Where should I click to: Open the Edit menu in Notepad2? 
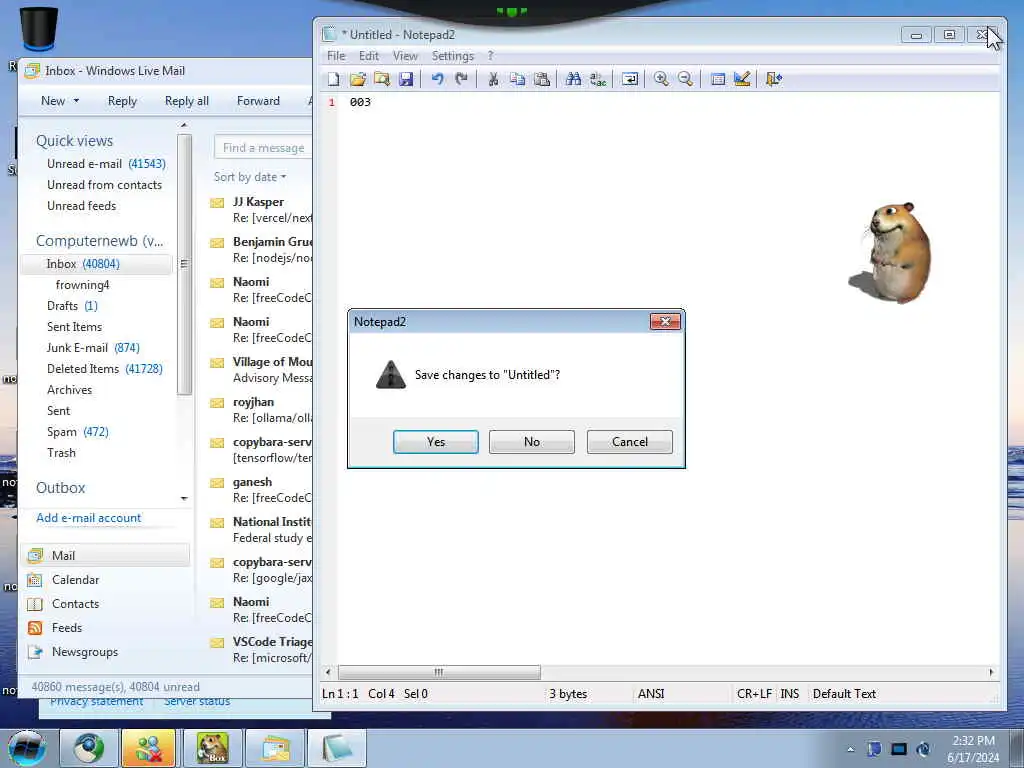(368, 56)
